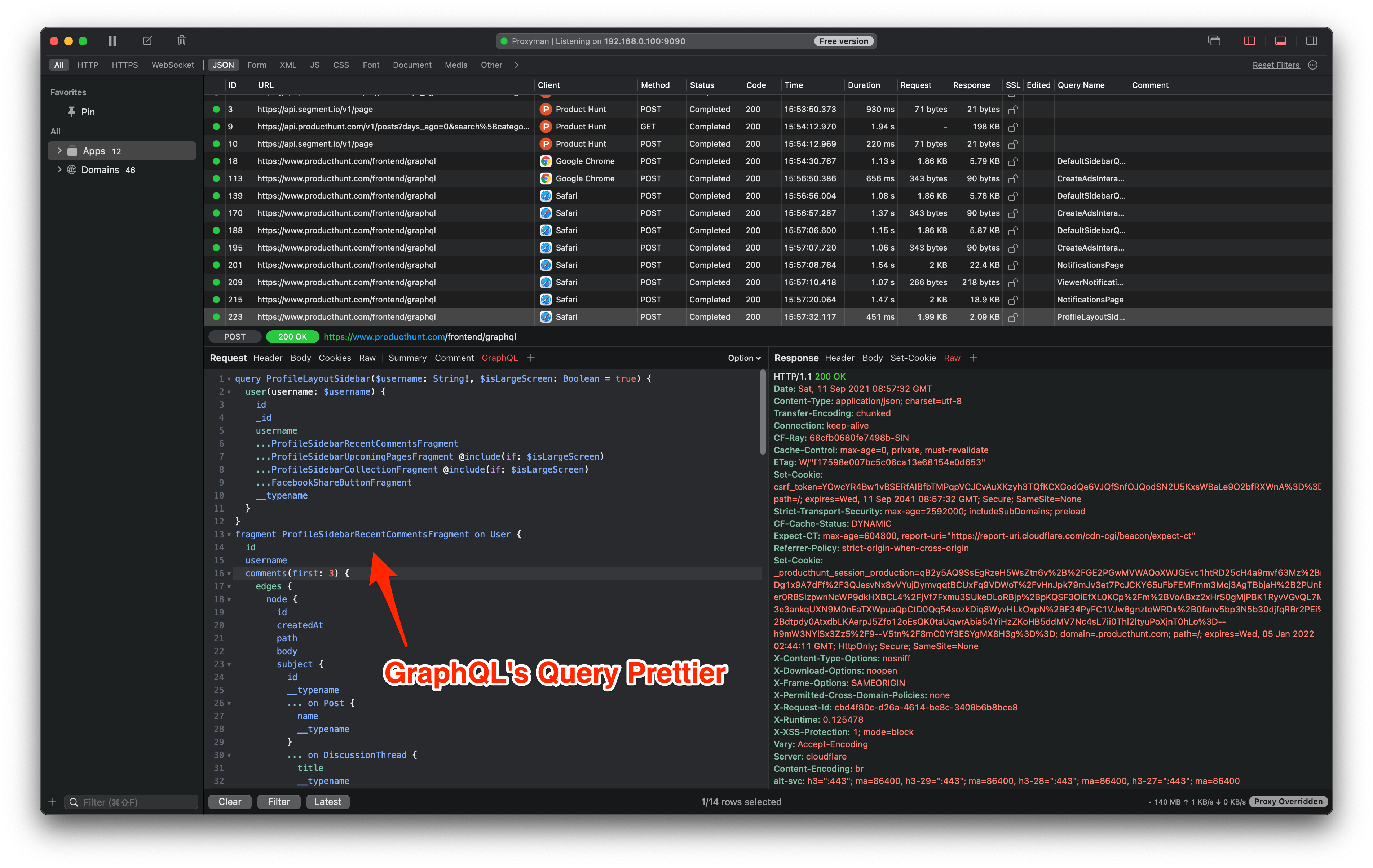Click the compose/edit icon in toolbar
This screenshot has width=1373, height=868.
147,41
